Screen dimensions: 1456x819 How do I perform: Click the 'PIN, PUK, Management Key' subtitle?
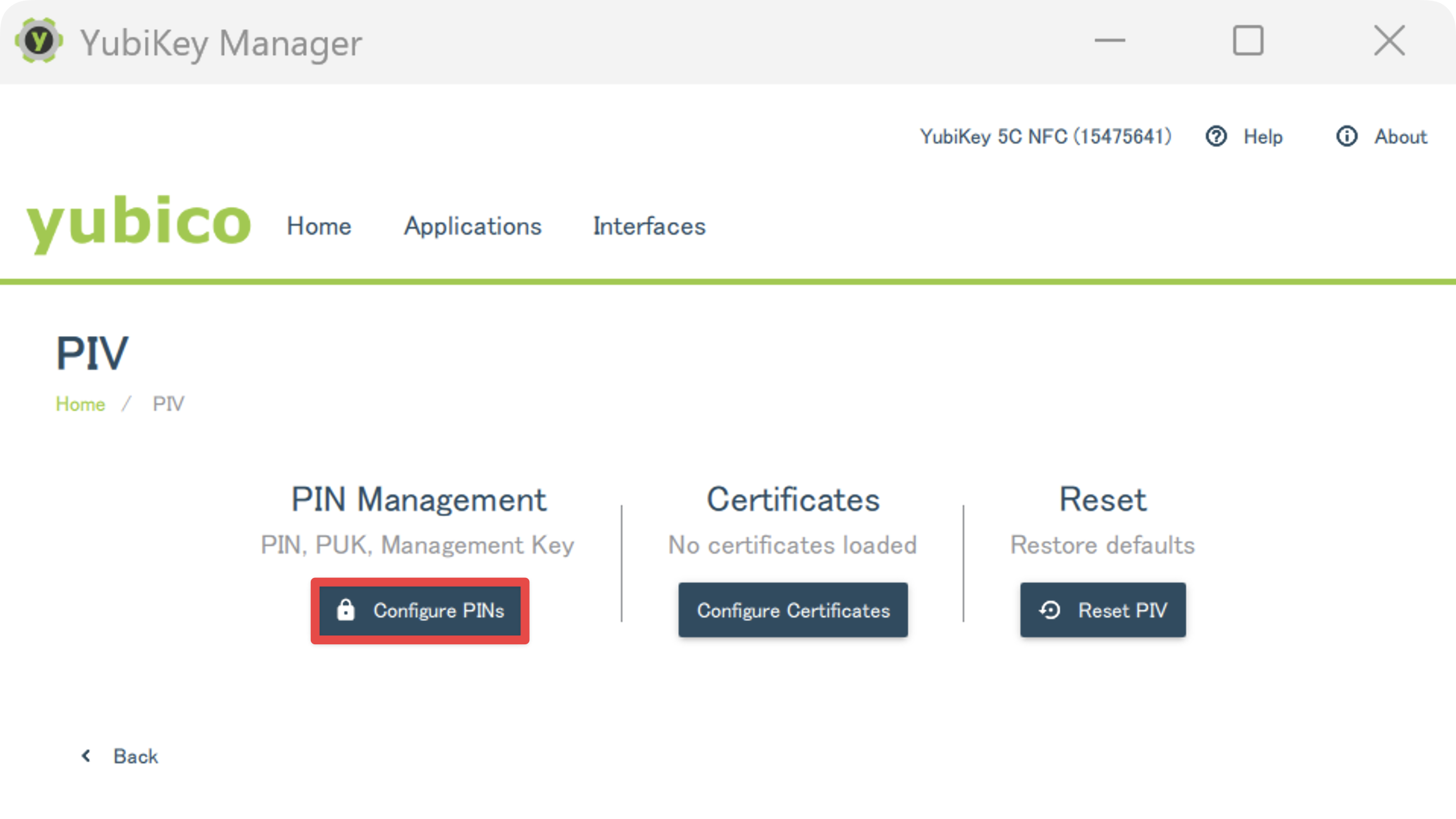(x=418, y=546)
